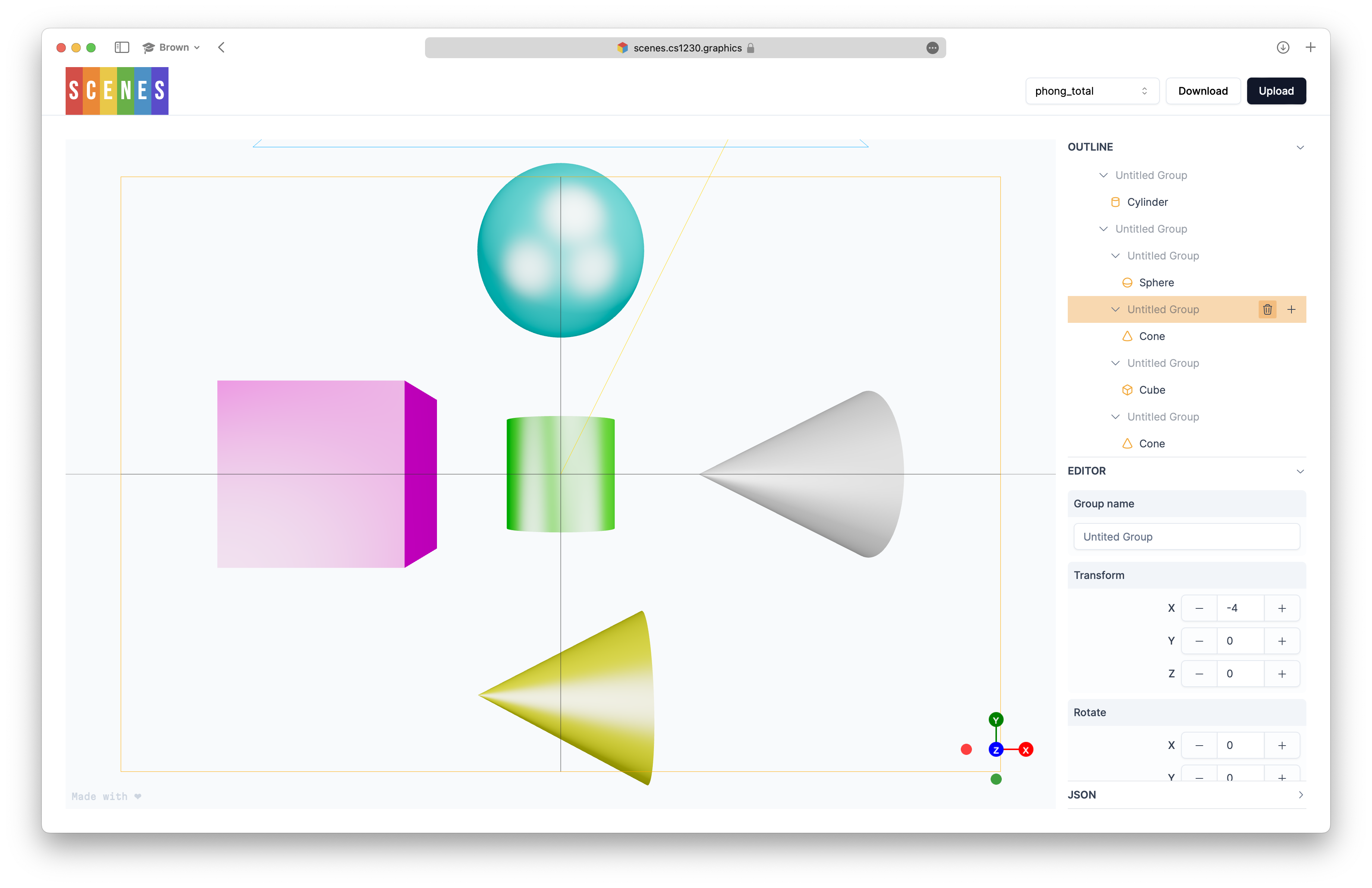The image size is (1372, 888).
Task: Click the Transform Y value field
Action: [1240, 641]
